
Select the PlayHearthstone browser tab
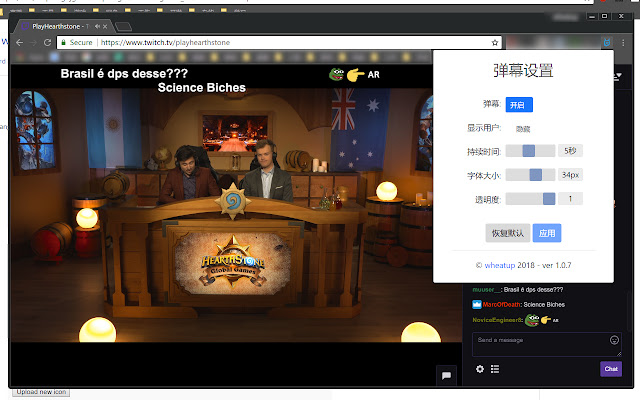pos(57,27)
